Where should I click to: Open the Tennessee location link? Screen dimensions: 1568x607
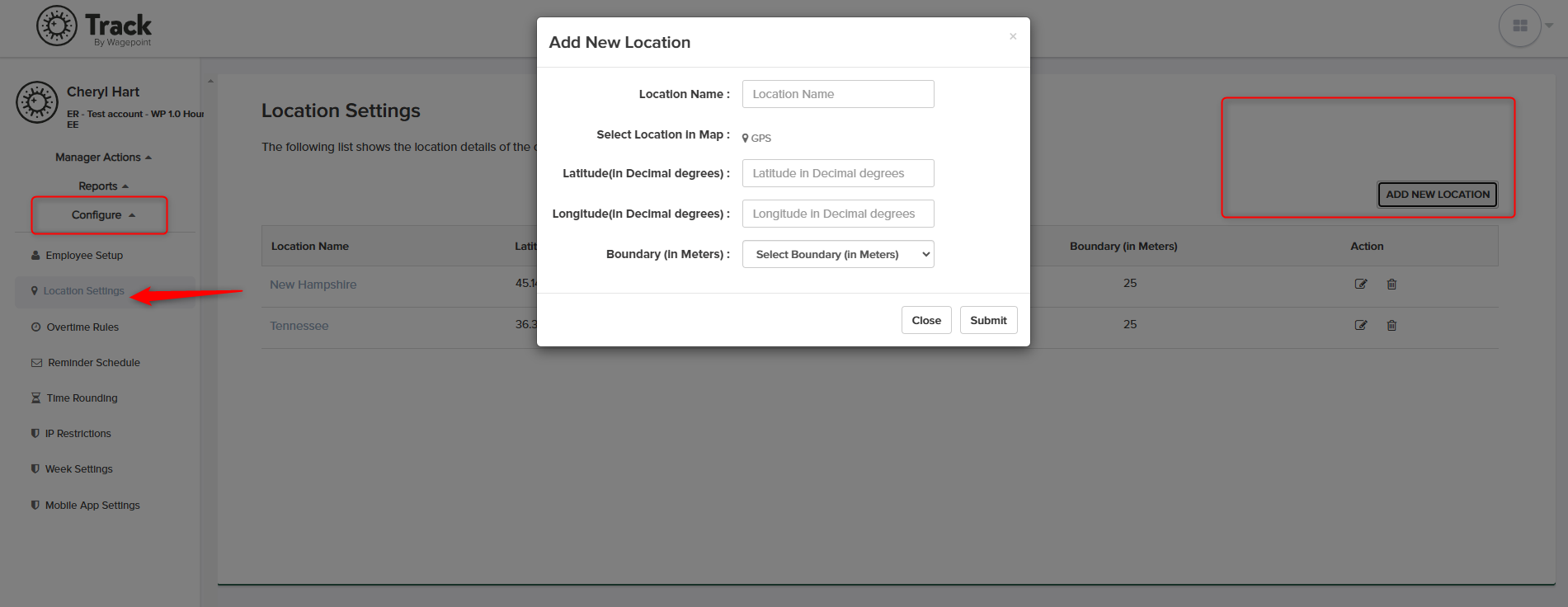299,326
